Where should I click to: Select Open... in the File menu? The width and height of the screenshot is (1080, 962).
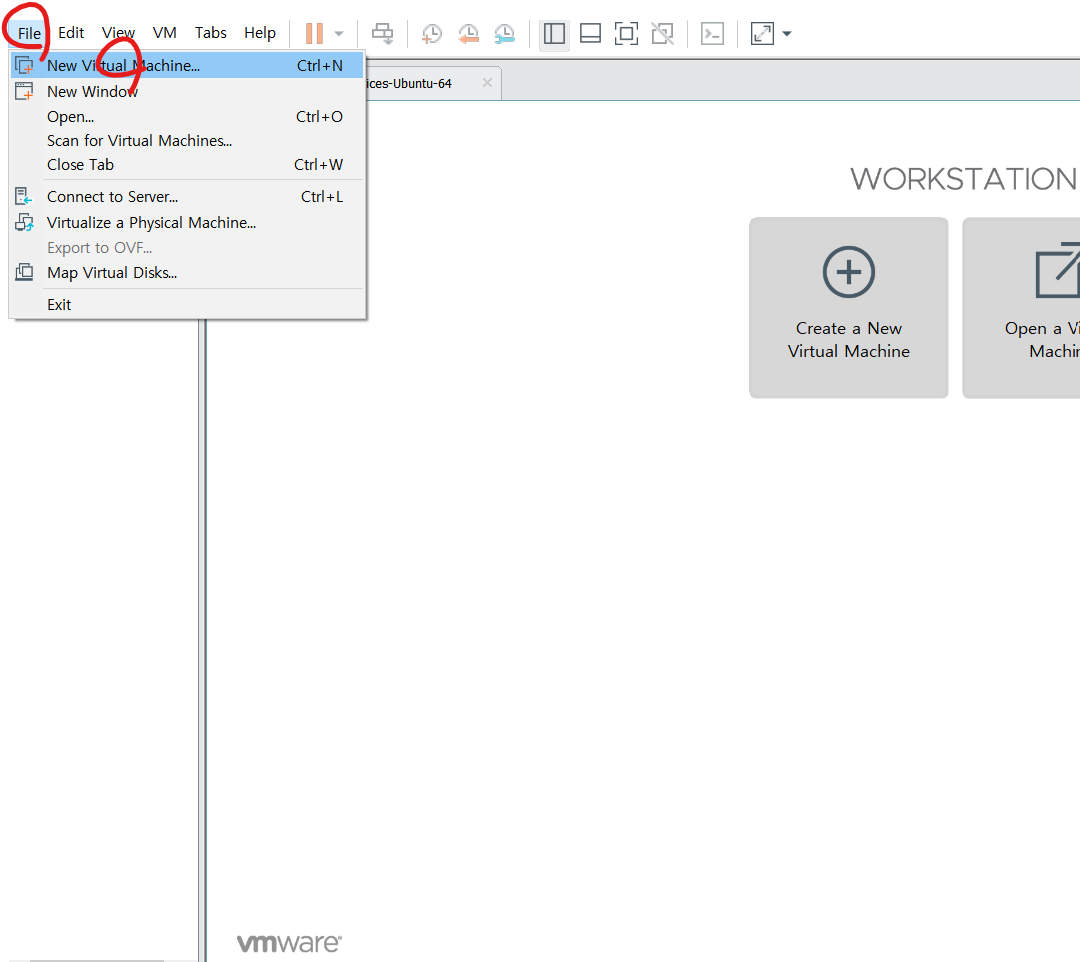click(x=187, y=117)
